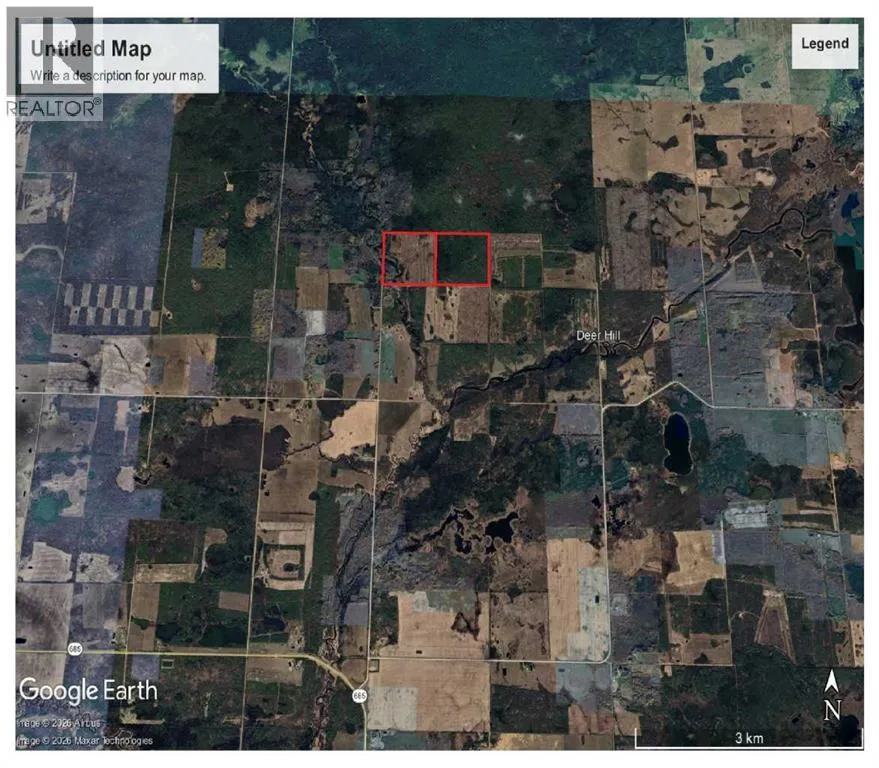879x768 pixels.
Task: Click the dark blue lake on the east side
Action: pyautogui.click(x=679, y=442)
